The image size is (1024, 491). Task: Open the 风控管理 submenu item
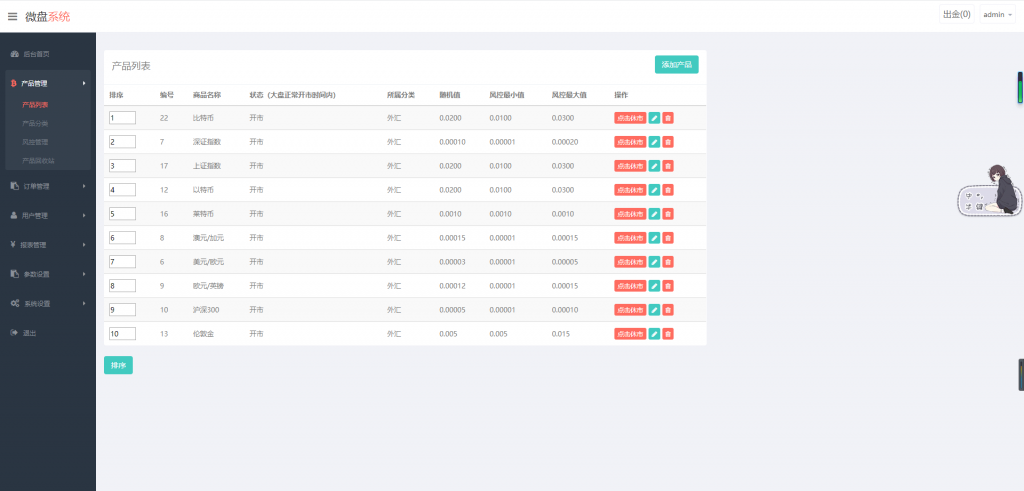point(35,142)
